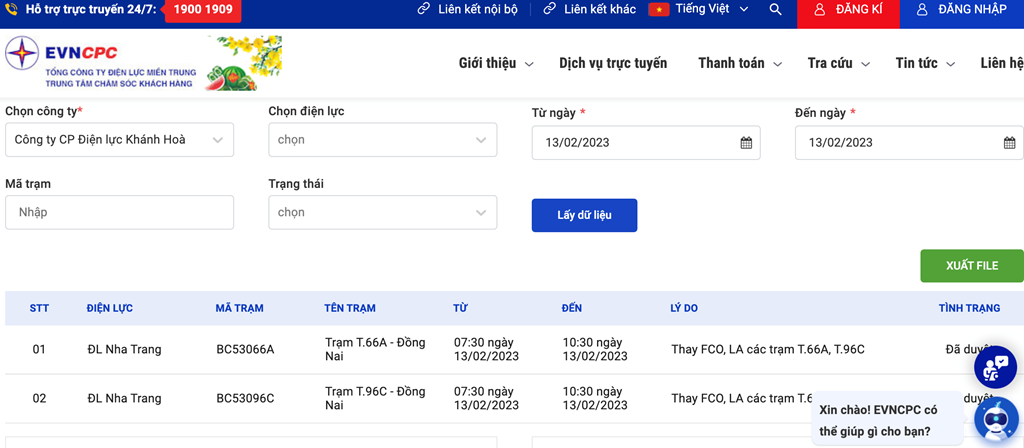Open the Chọn công ty dropdown
1024x448 pixels.
(x=119, y=140)
